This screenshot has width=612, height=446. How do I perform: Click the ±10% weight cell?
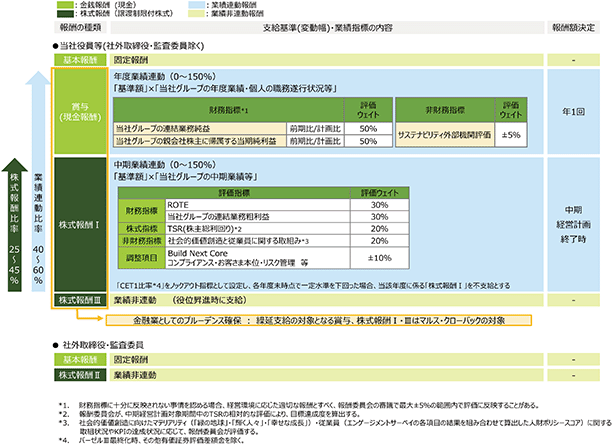(x=379, y=258)
